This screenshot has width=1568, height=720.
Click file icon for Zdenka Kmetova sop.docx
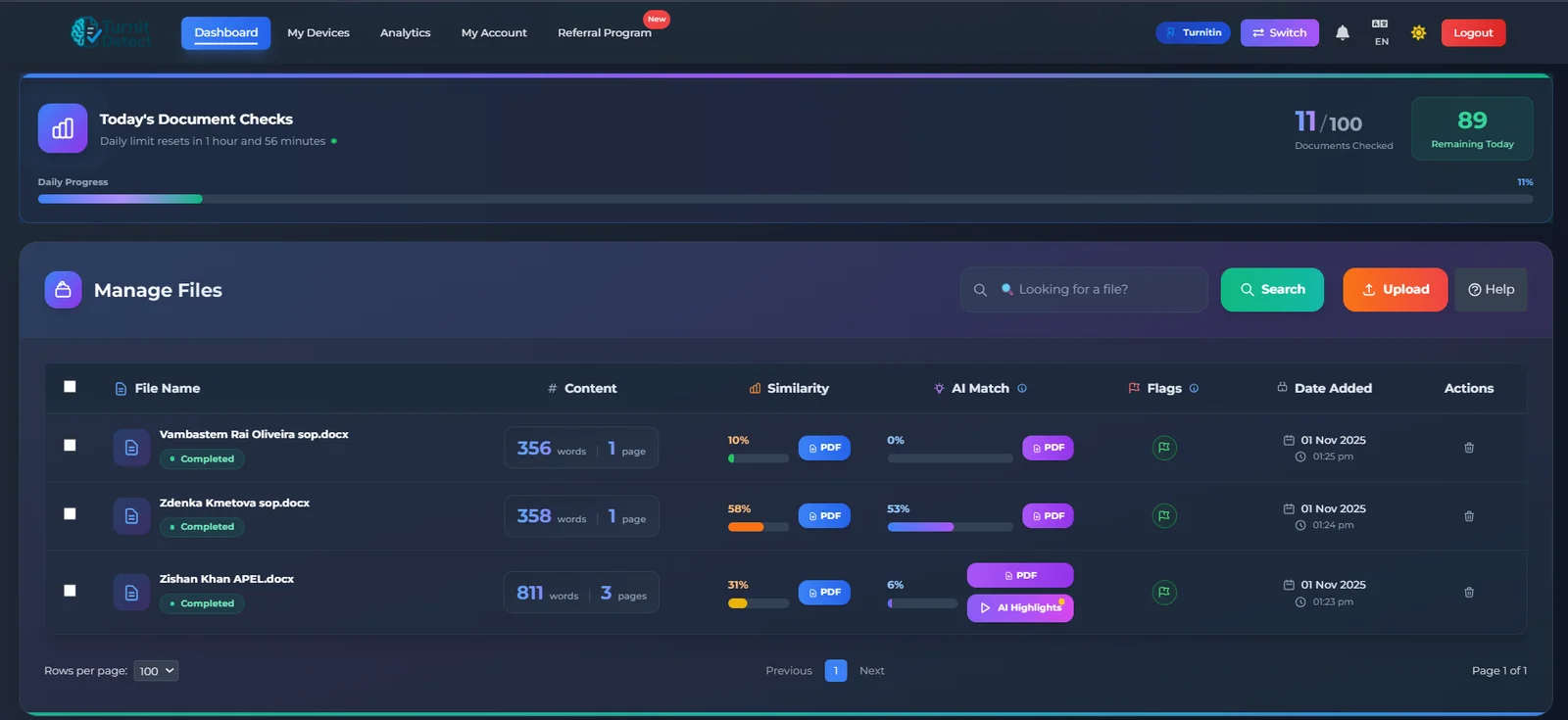point(131,516)
